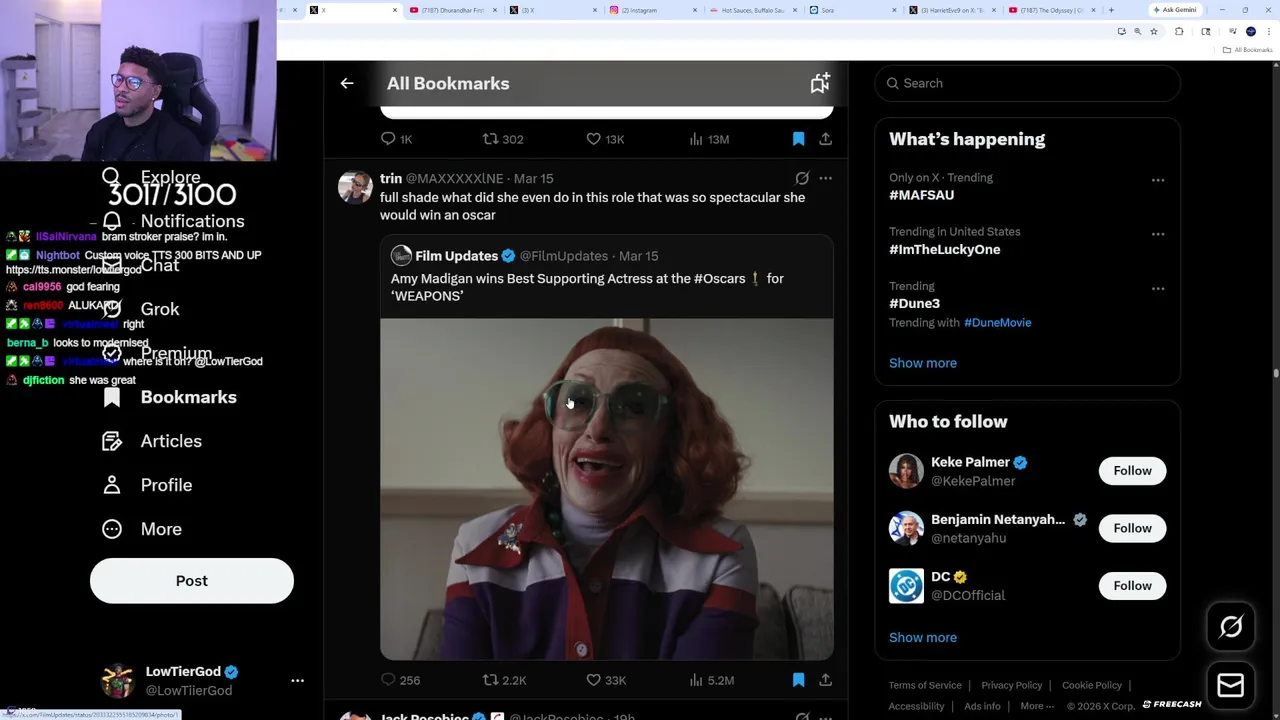
Task: Open Bookmarks in the sidebar
Action: [170, 397]
